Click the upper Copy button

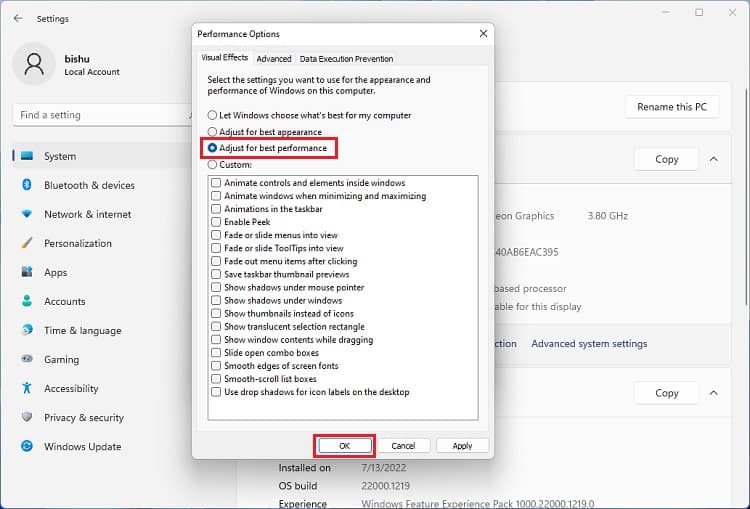[x=666, y=159]
